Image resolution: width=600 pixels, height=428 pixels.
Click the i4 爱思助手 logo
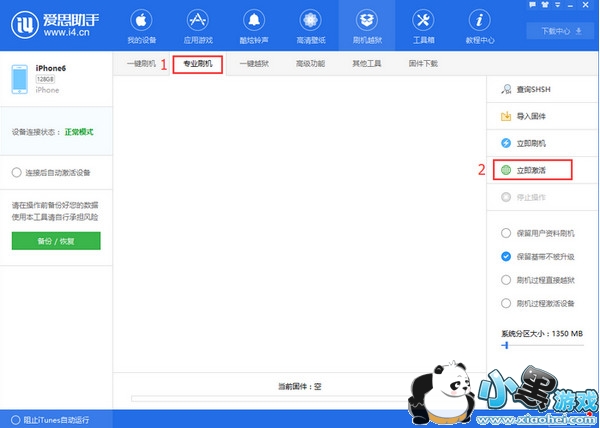55,25
